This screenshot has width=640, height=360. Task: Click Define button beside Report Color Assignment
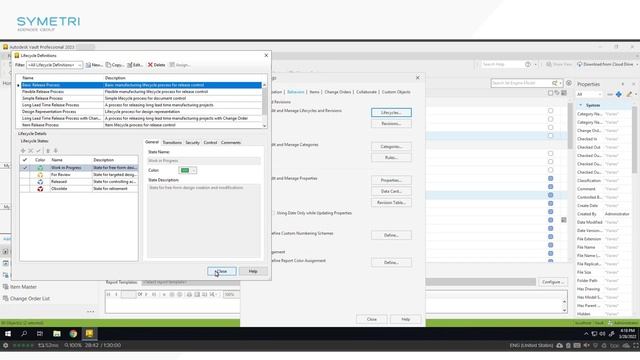[391, 262]
